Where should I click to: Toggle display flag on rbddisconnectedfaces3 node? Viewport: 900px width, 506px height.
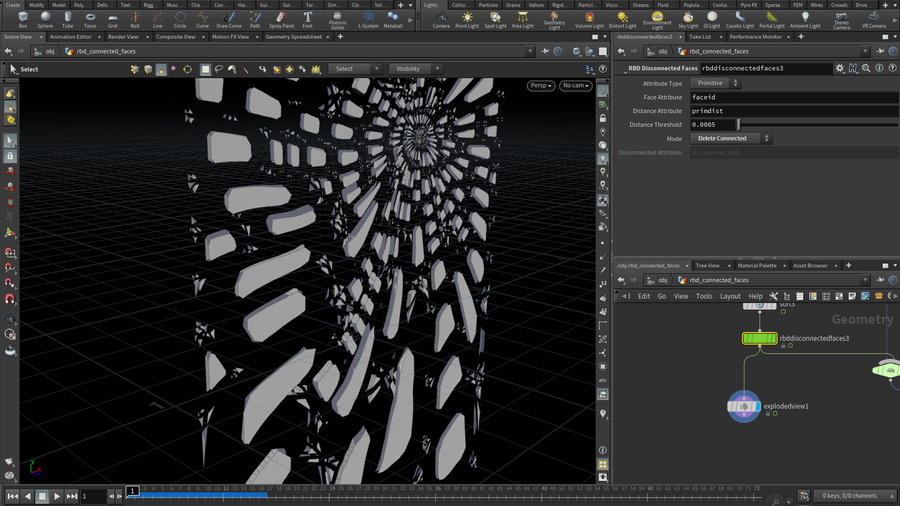pos(775,339)
